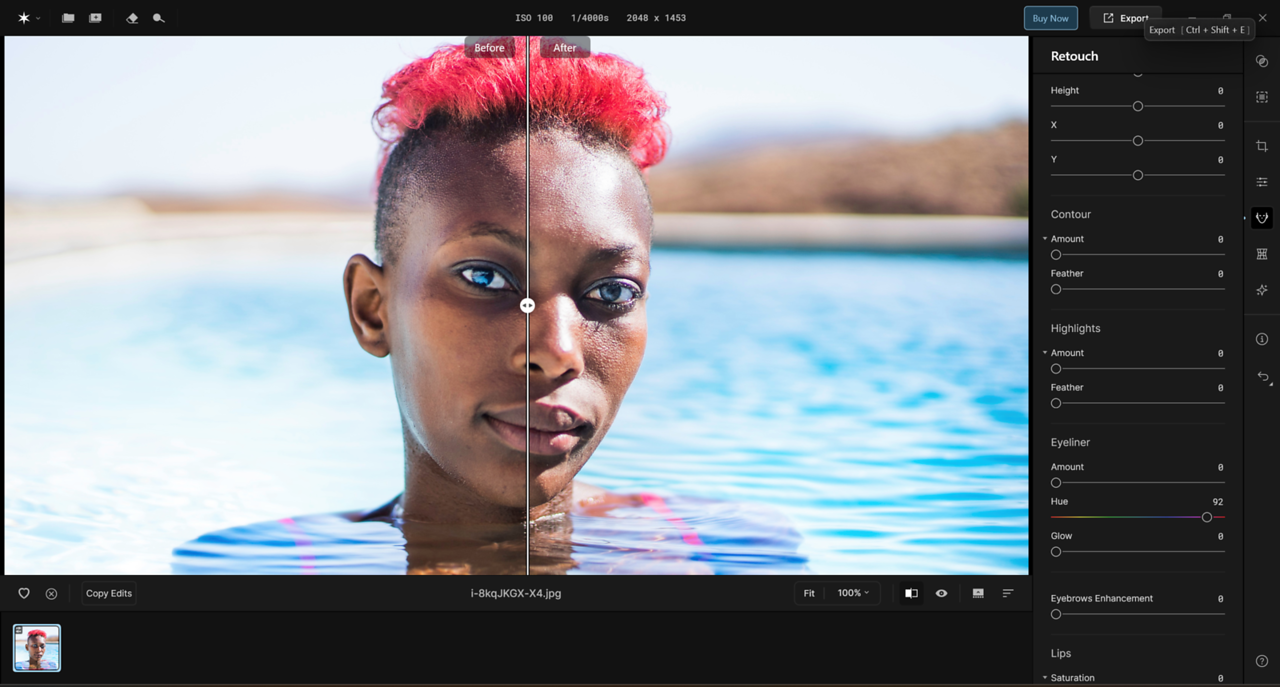Click the add image icon

[95, 18]
